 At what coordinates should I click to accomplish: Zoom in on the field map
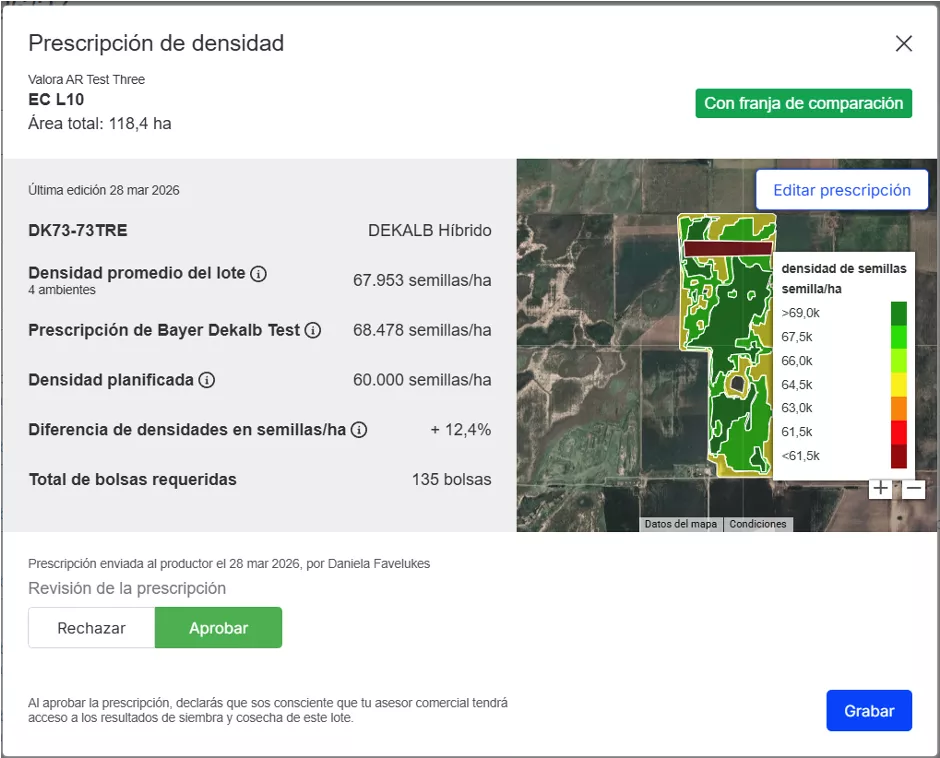click(x=881, y=487)
